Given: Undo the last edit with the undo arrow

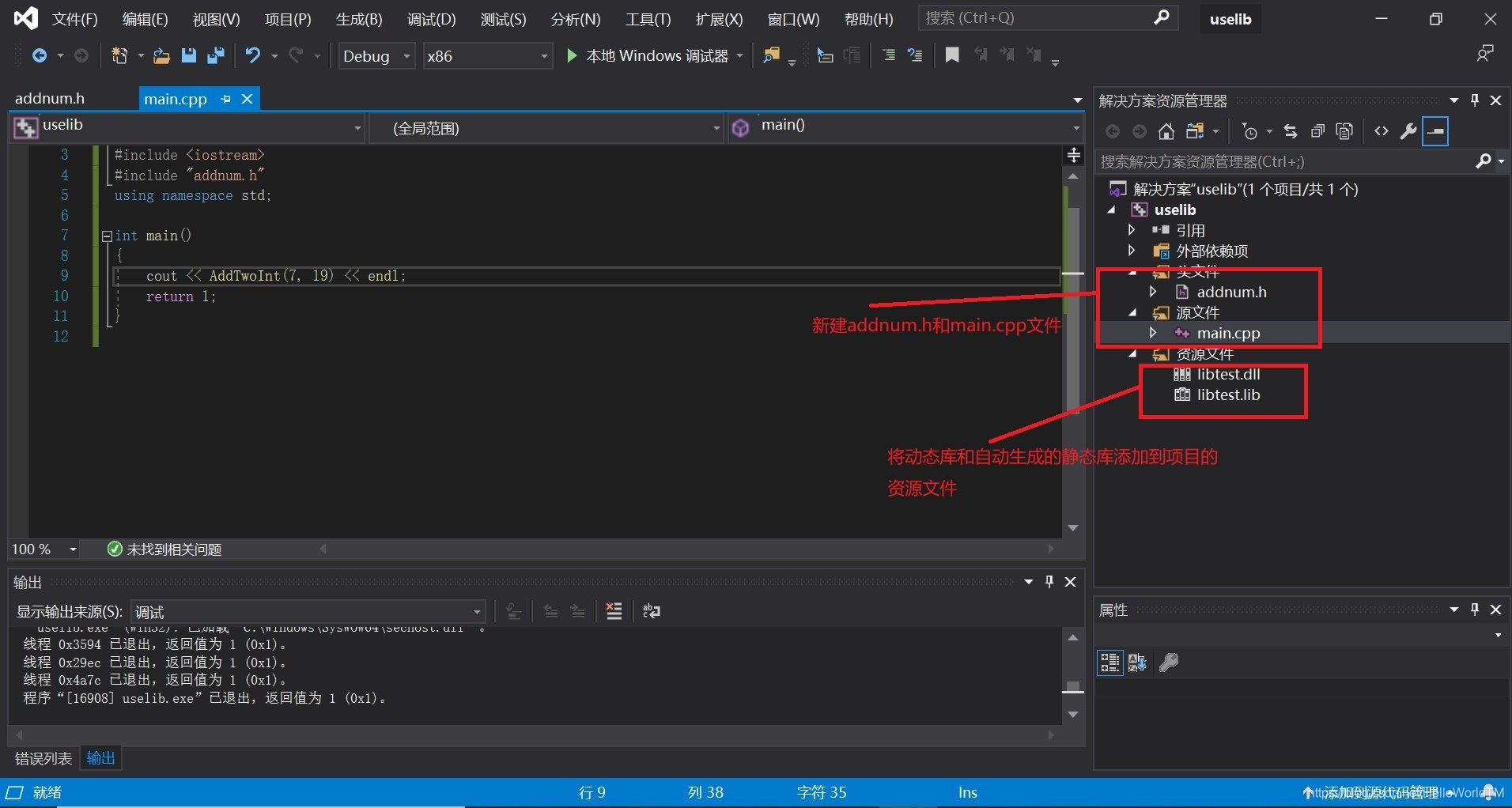Looking at the screenshot, I should pos(253,55).
